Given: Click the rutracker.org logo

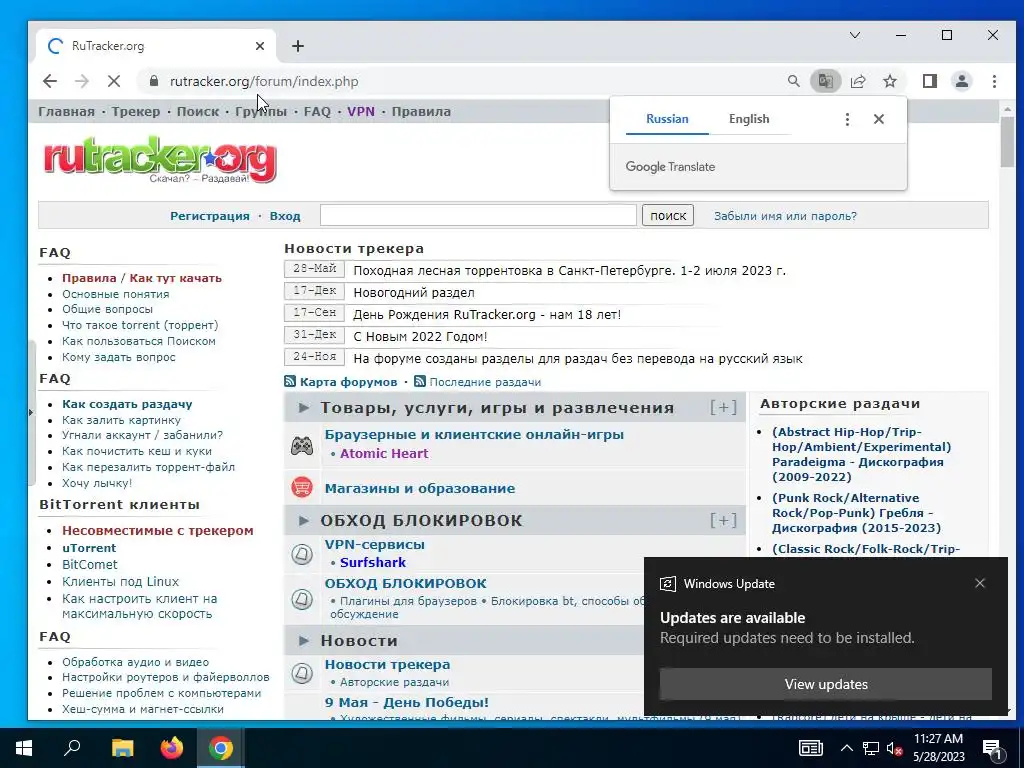Looking at the screenshot, I should [160, 159].
